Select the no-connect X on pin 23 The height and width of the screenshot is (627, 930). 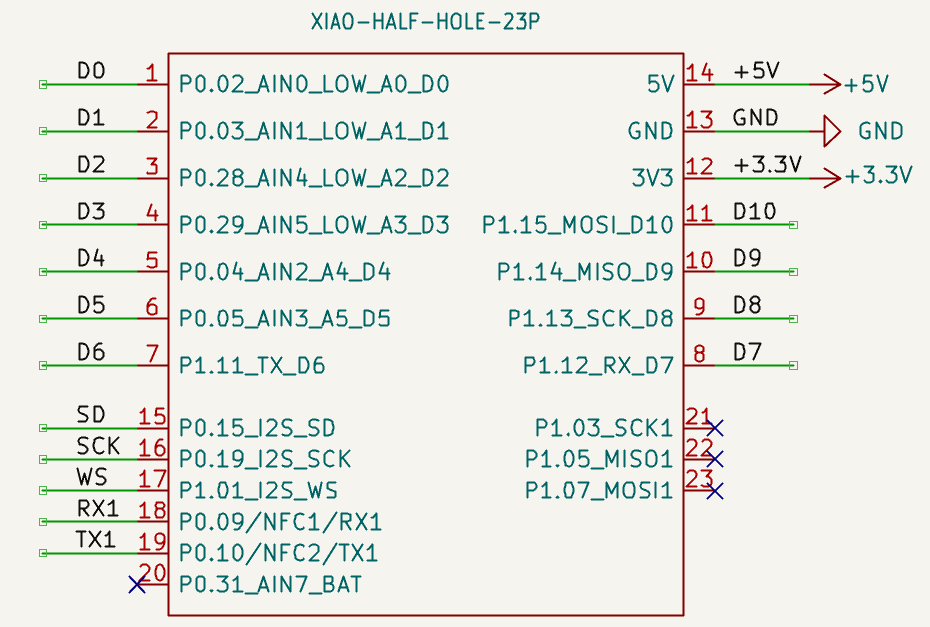coord(715,491)
